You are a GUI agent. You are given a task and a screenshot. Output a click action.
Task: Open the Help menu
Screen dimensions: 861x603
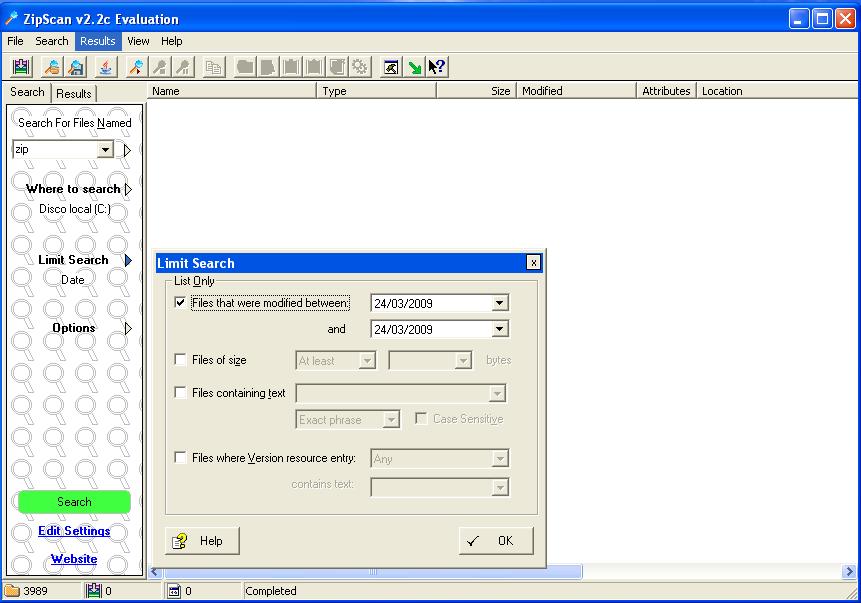tap(171, 41)
